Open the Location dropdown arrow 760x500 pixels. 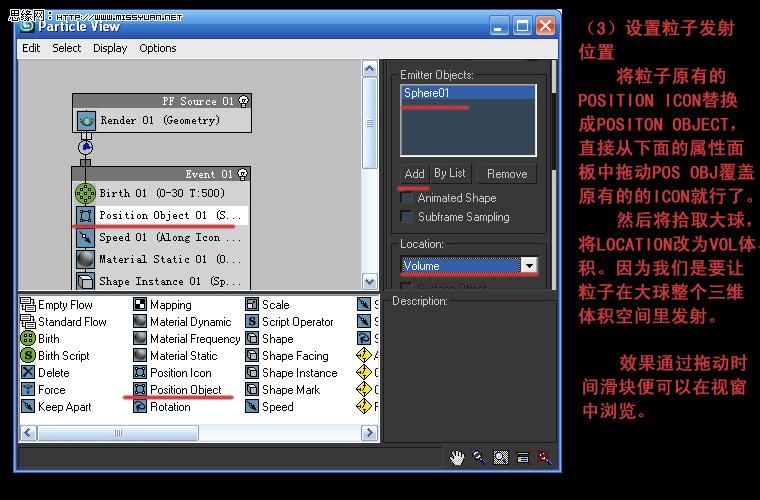529,266
